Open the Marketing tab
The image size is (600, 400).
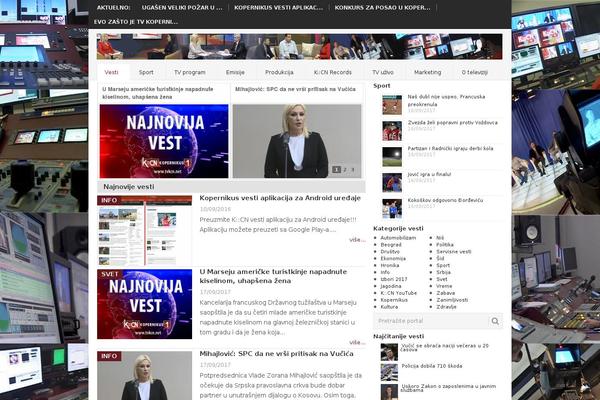pos(427,72)
